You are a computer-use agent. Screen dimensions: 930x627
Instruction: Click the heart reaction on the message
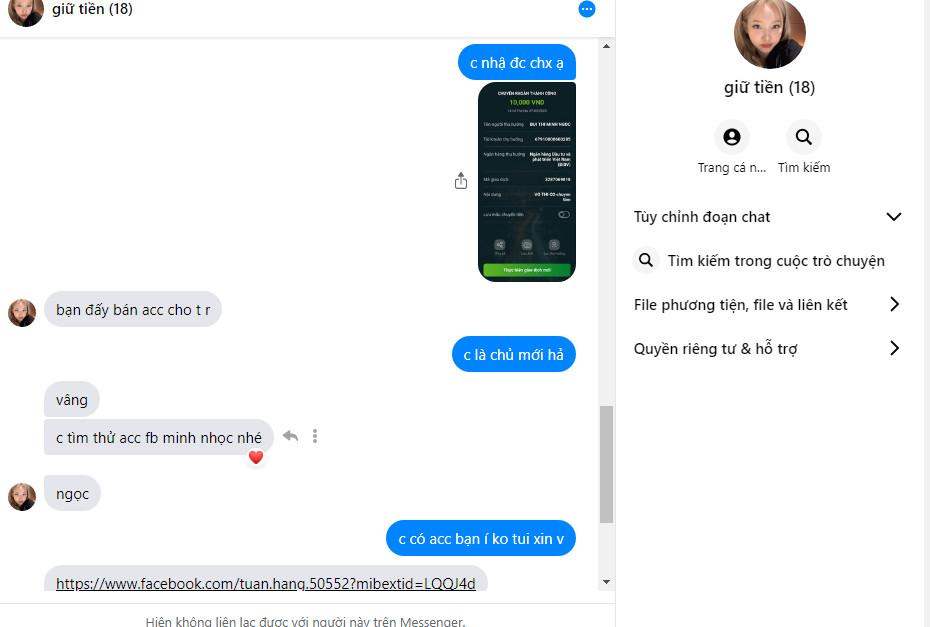click(x=256, y=457)
